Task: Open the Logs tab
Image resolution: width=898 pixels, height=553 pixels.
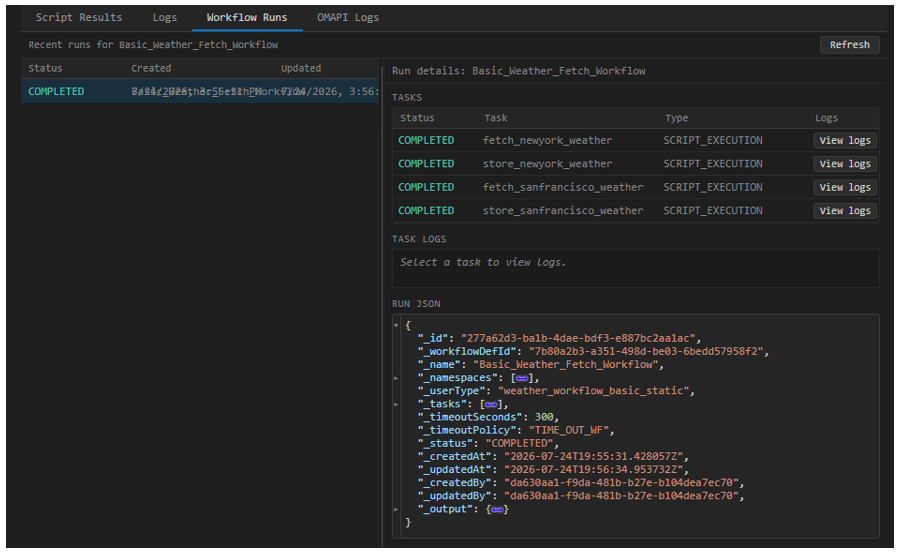Action: click(165, 17)
